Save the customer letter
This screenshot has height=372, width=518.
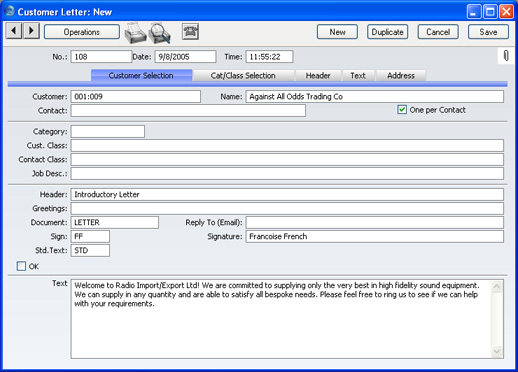pyautogui.click(x=488, y=32)
